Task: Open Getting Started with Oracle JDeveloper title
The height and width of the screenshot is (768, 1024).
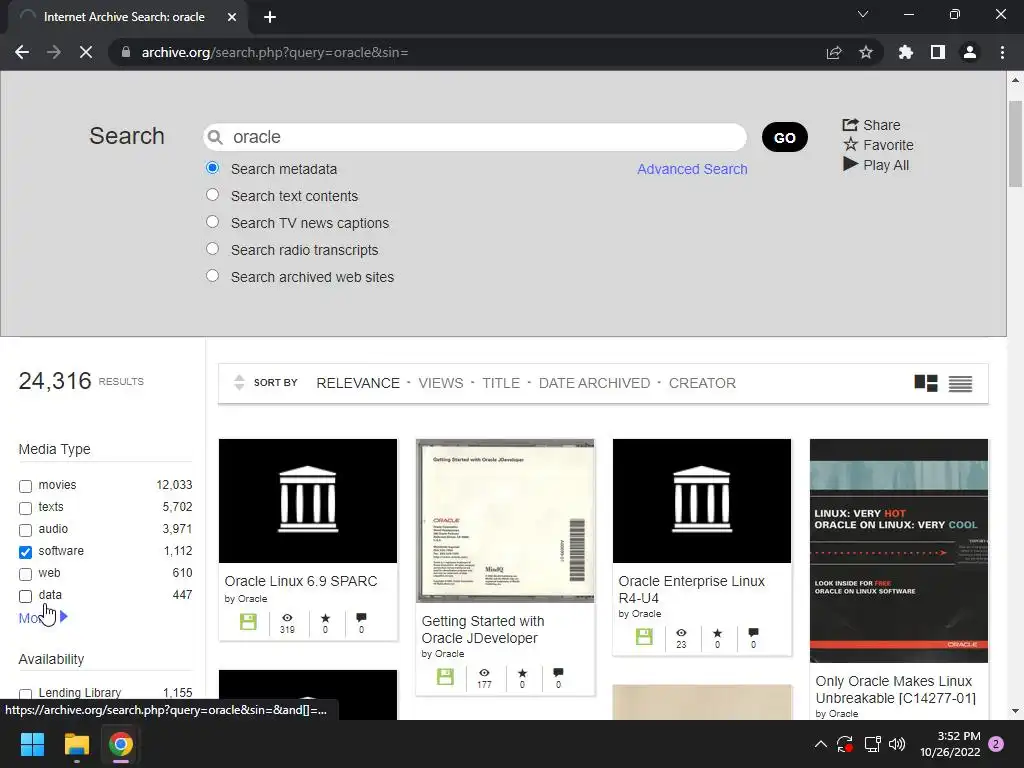Action: coord(483,630)
